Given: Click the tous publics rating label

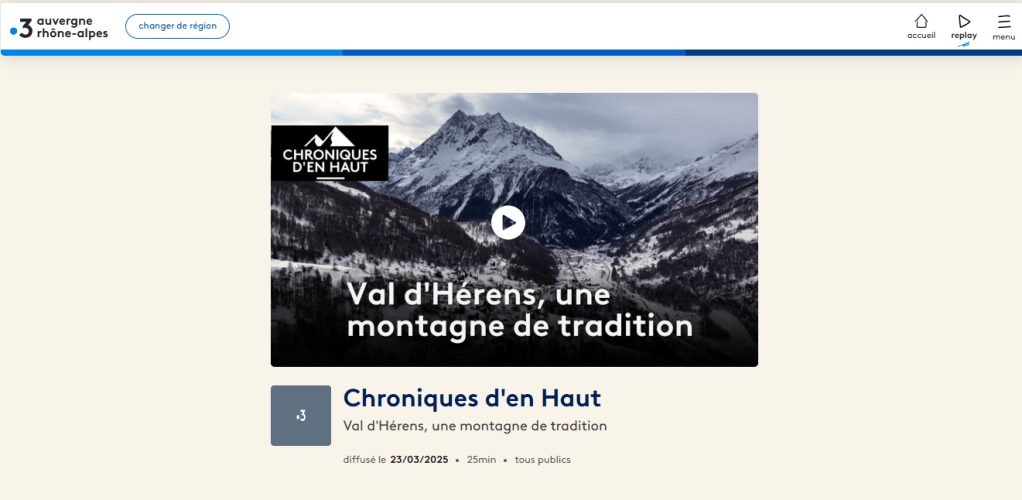Looking at the screenshot, I should pyautogui.click(x=542, y=460).
